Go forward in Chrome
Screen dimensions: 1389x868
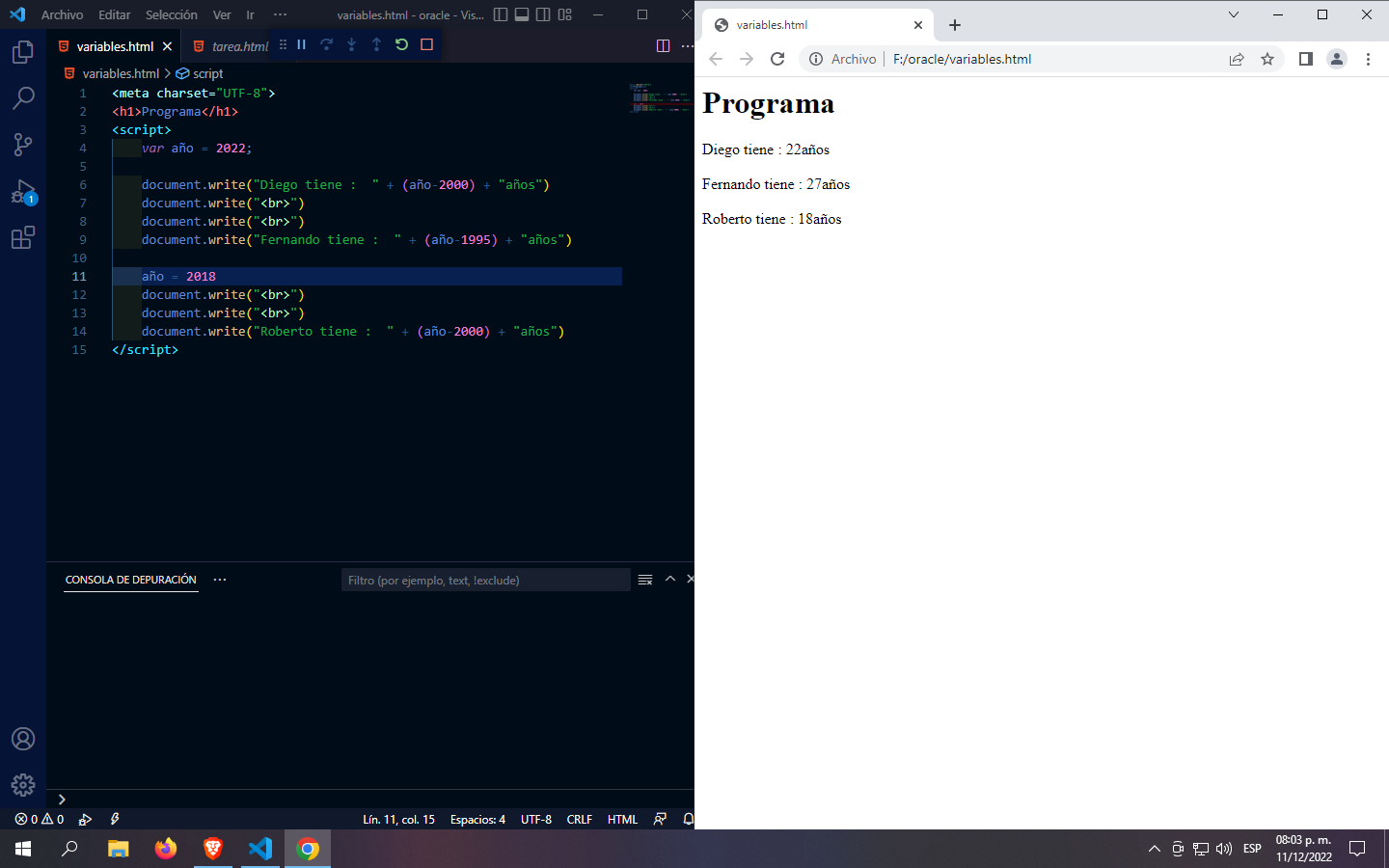point(747,59)
